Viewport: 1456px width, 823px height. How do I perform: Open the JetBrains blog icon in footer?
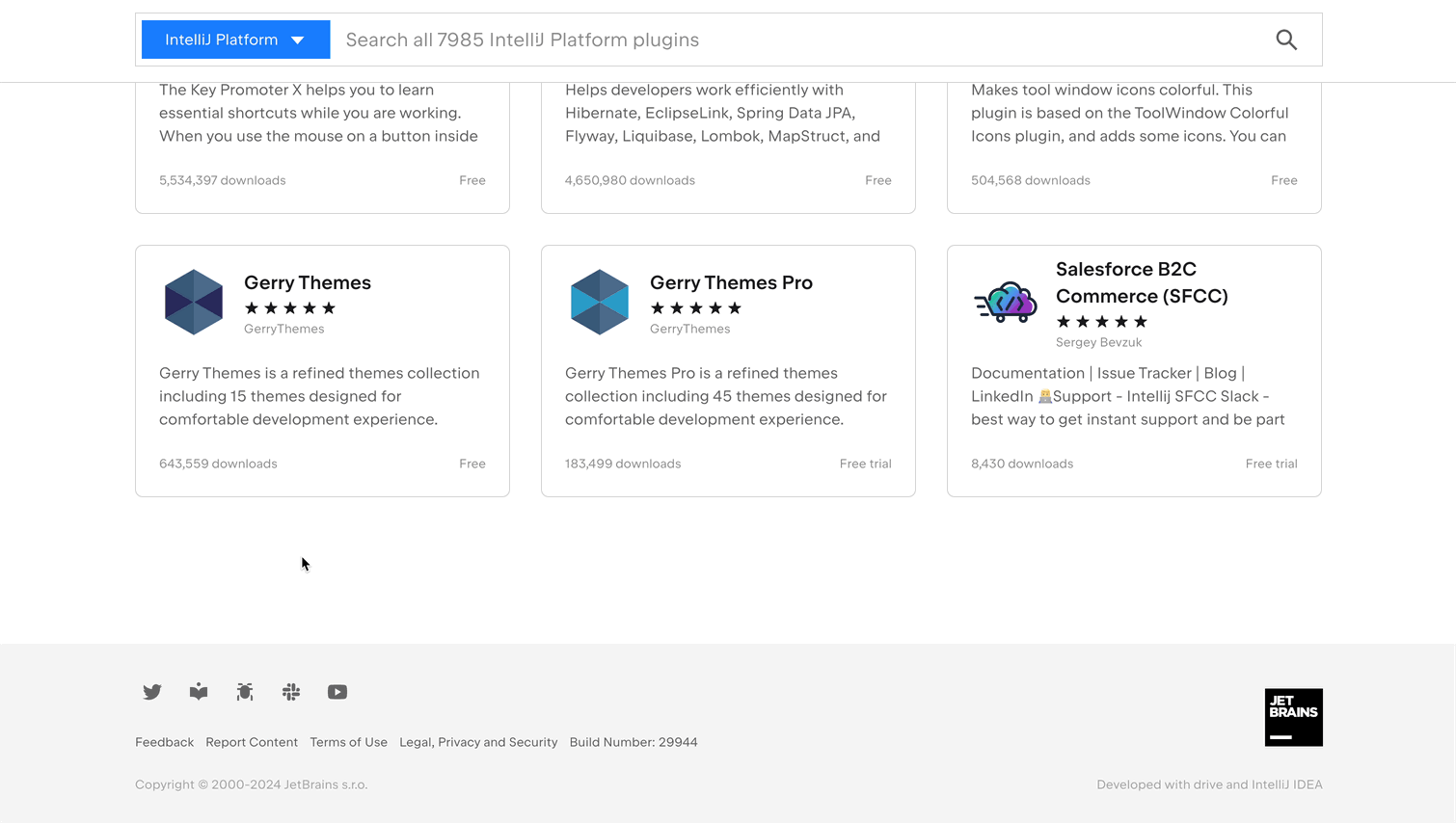[x=199, y=692]
